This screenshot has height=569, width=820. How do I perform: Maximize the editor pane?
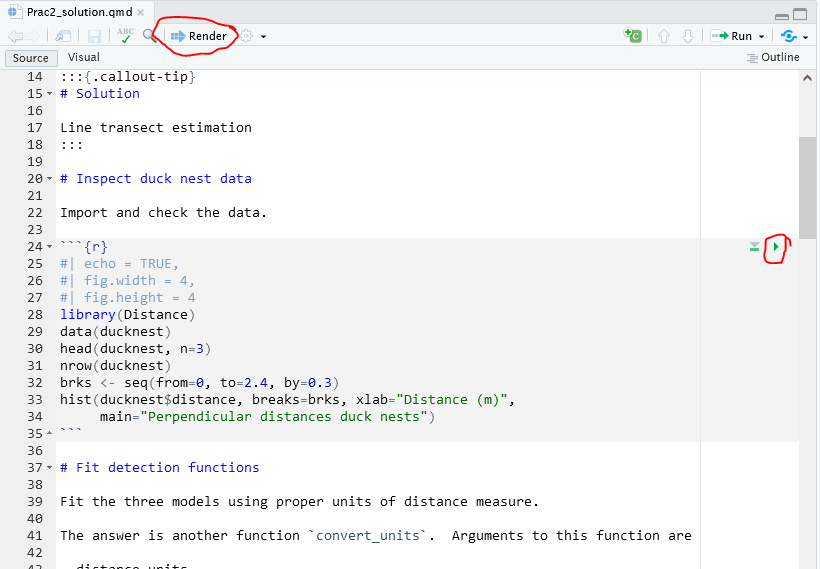[x=800, y=14]
